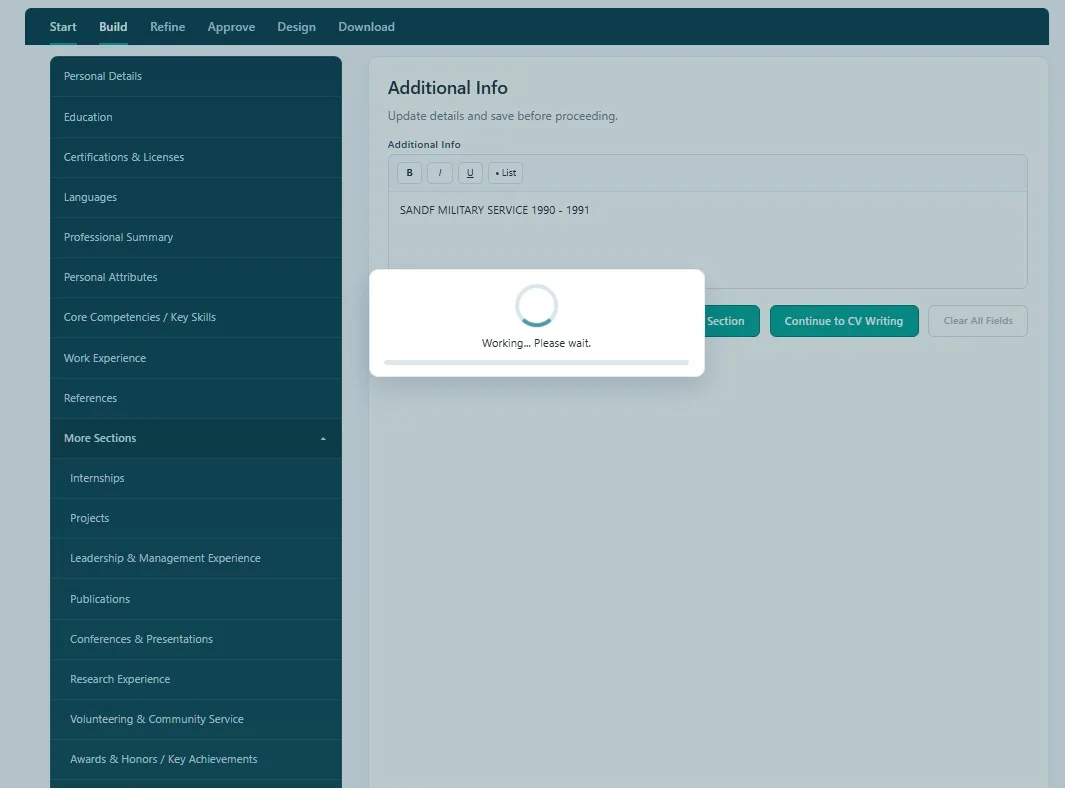The width and height of the screenshot is (1065, 790).
Task: Click the partially hidden Section button
Action: click(732, 321)
